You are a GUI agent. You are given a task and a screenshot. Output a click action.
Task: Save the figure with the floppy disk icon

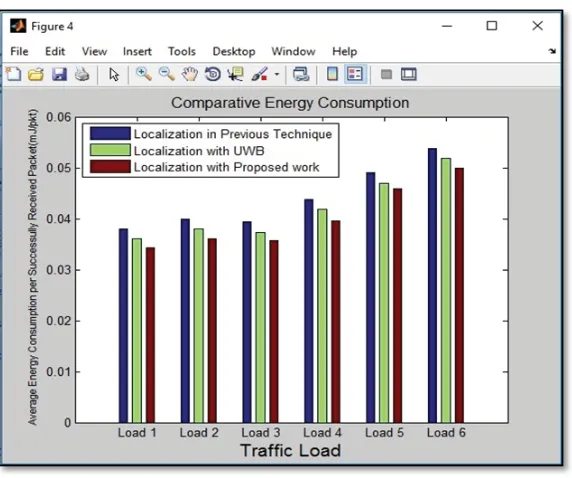pos(59,74)
